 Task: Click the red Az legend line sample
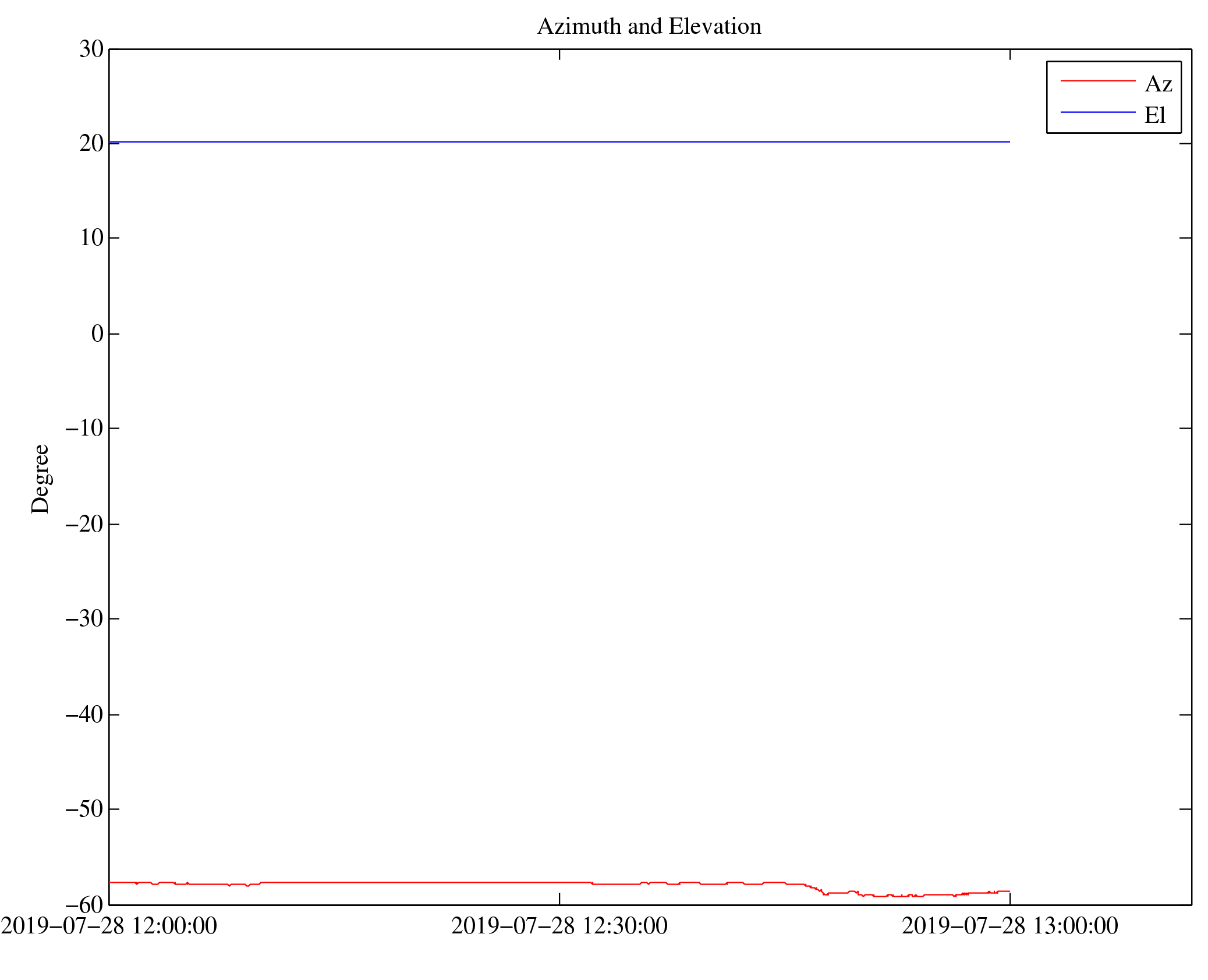coord(1097,81)
